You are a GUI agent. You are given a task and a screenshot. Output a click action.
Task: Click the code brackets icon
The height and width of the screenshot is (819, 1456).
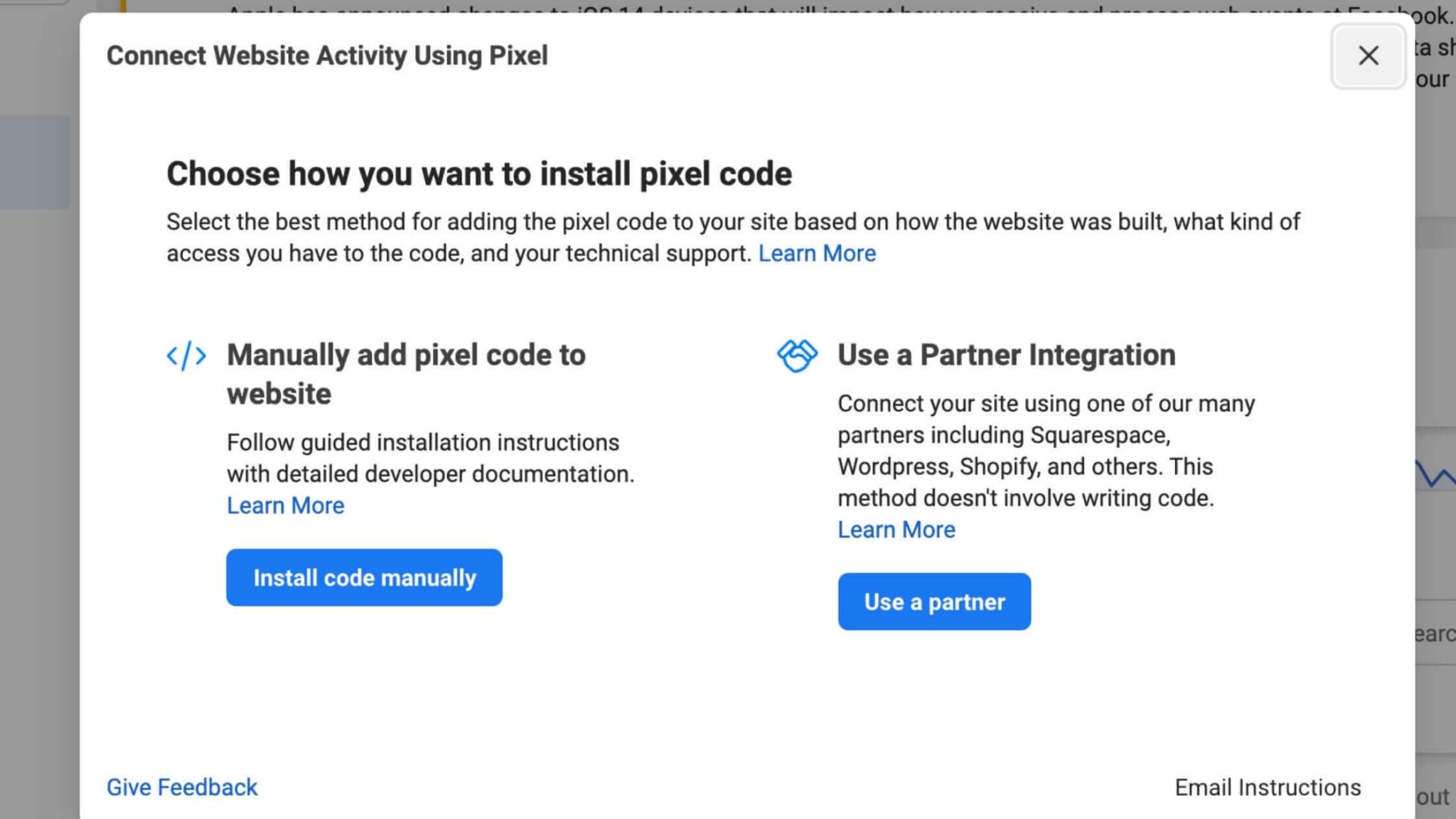186,355
